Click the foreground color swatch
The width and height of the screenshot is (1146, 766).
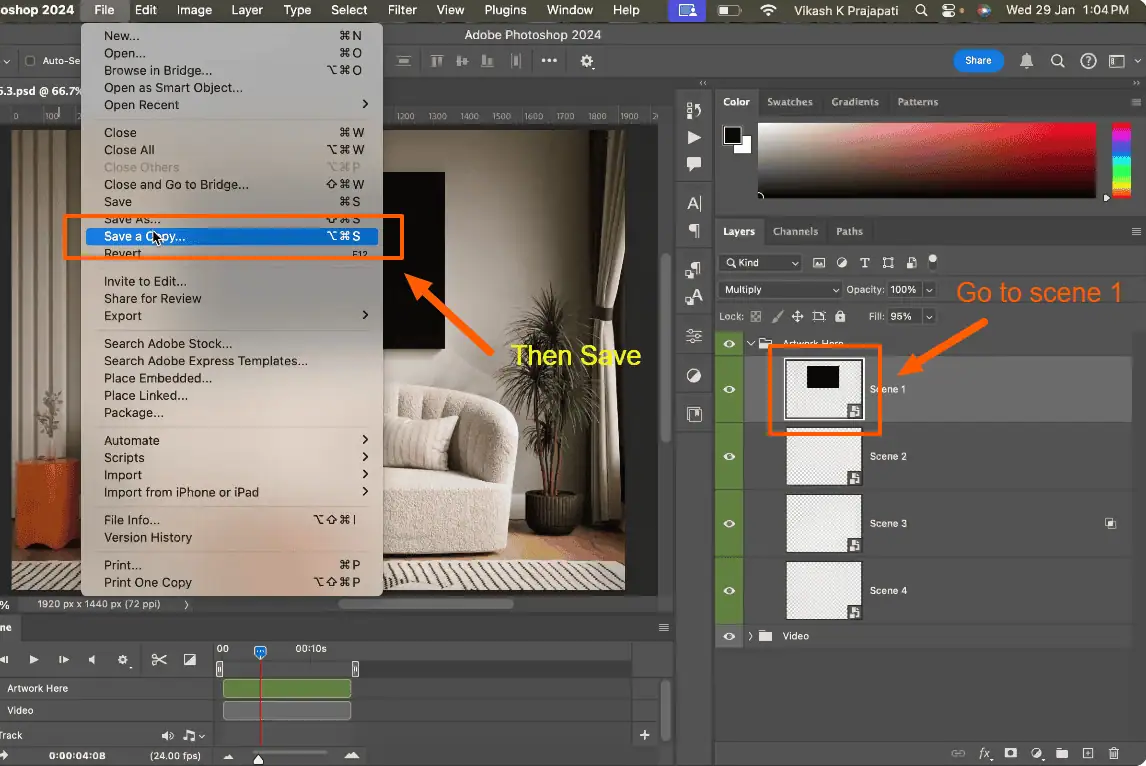[732, 135]
